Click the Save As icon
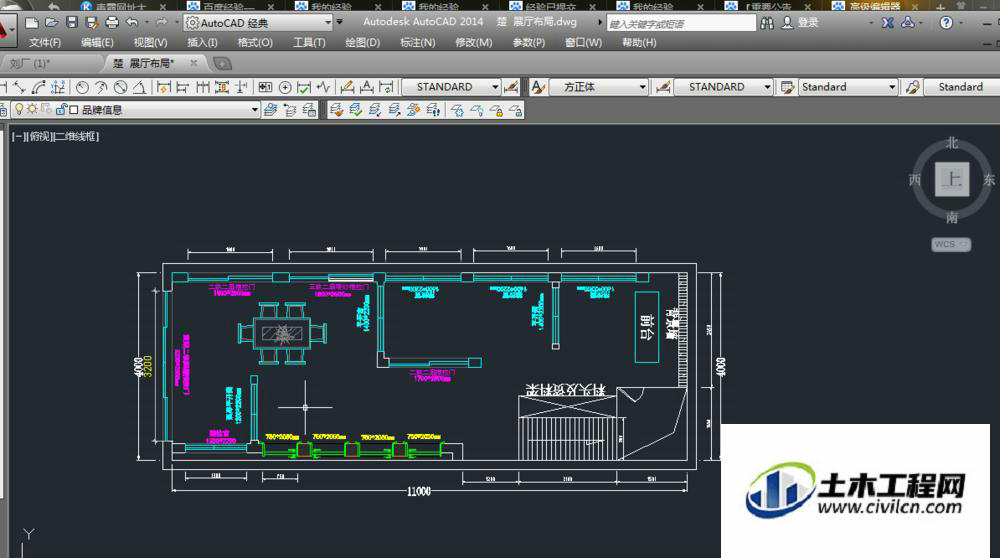 click(x=91, y=23)
